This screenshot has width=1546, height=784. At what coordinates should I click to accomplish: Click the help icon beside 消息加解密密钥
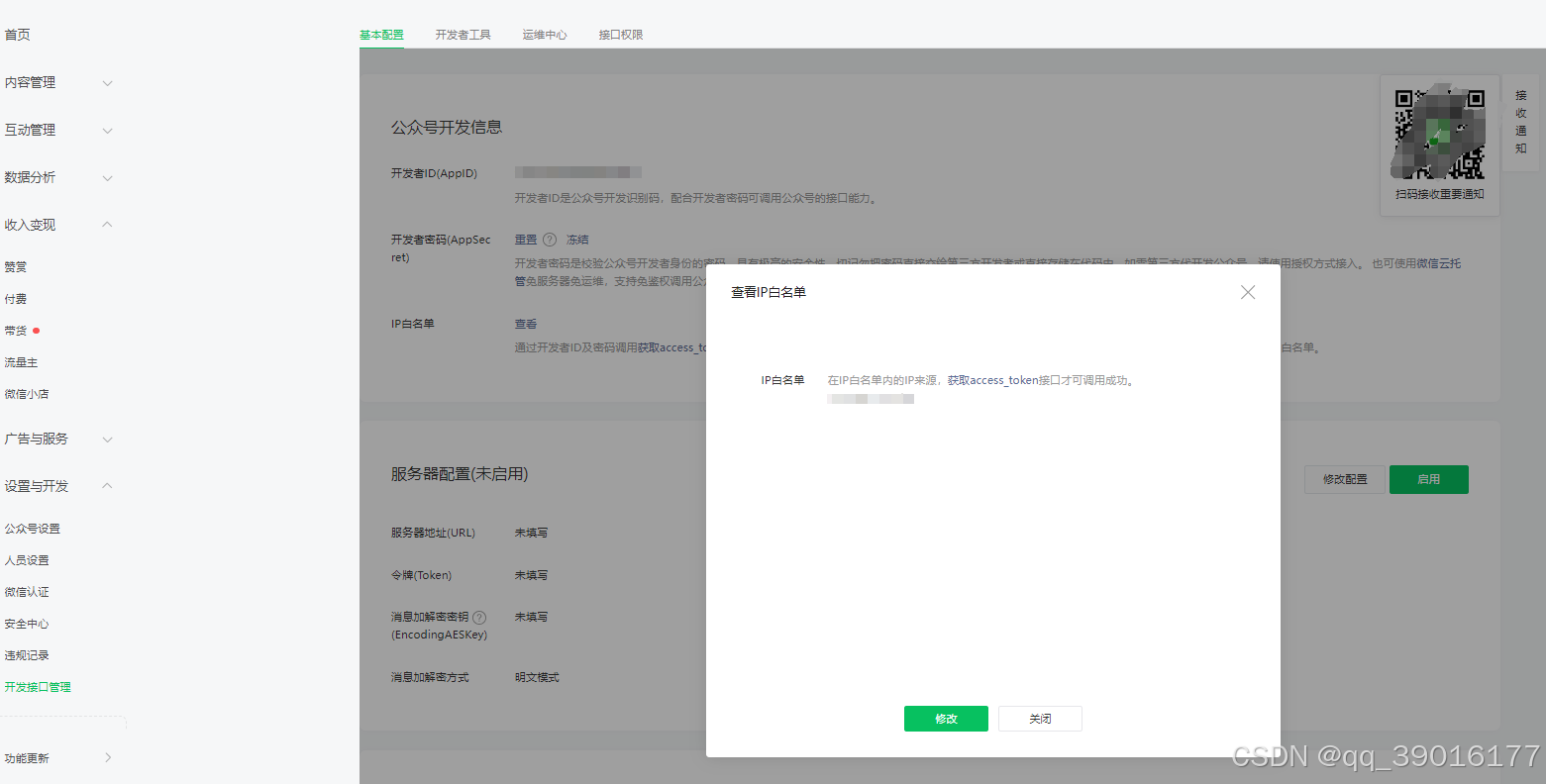479,617
